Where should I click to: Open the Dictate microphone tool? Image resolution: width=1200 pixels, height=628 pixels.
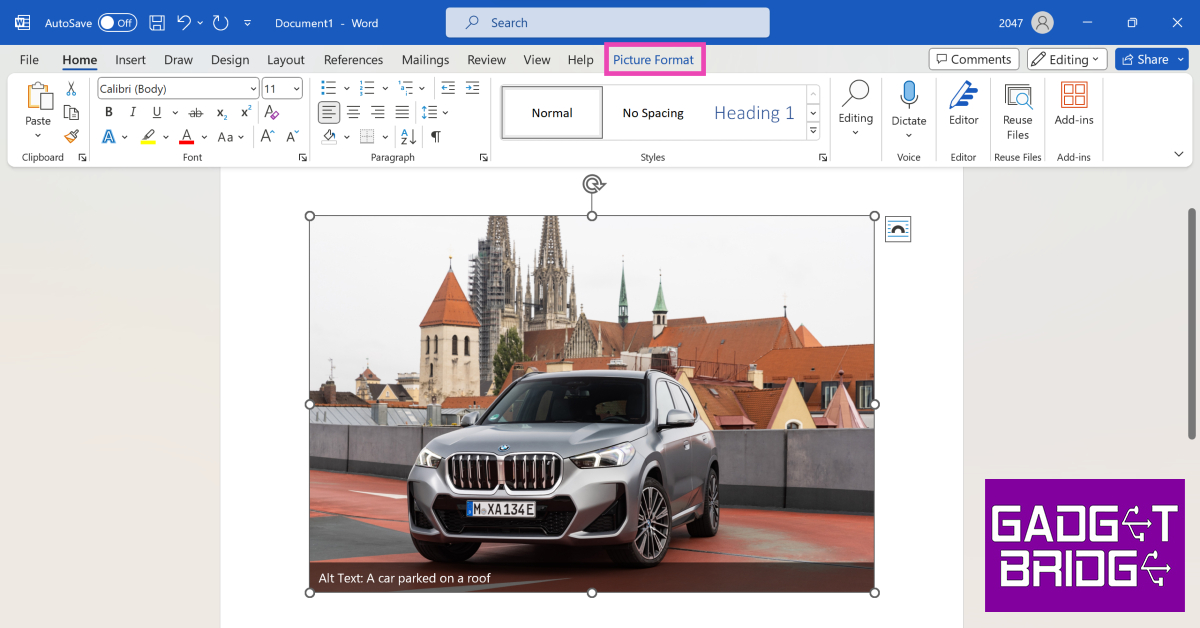click(908, 104)
